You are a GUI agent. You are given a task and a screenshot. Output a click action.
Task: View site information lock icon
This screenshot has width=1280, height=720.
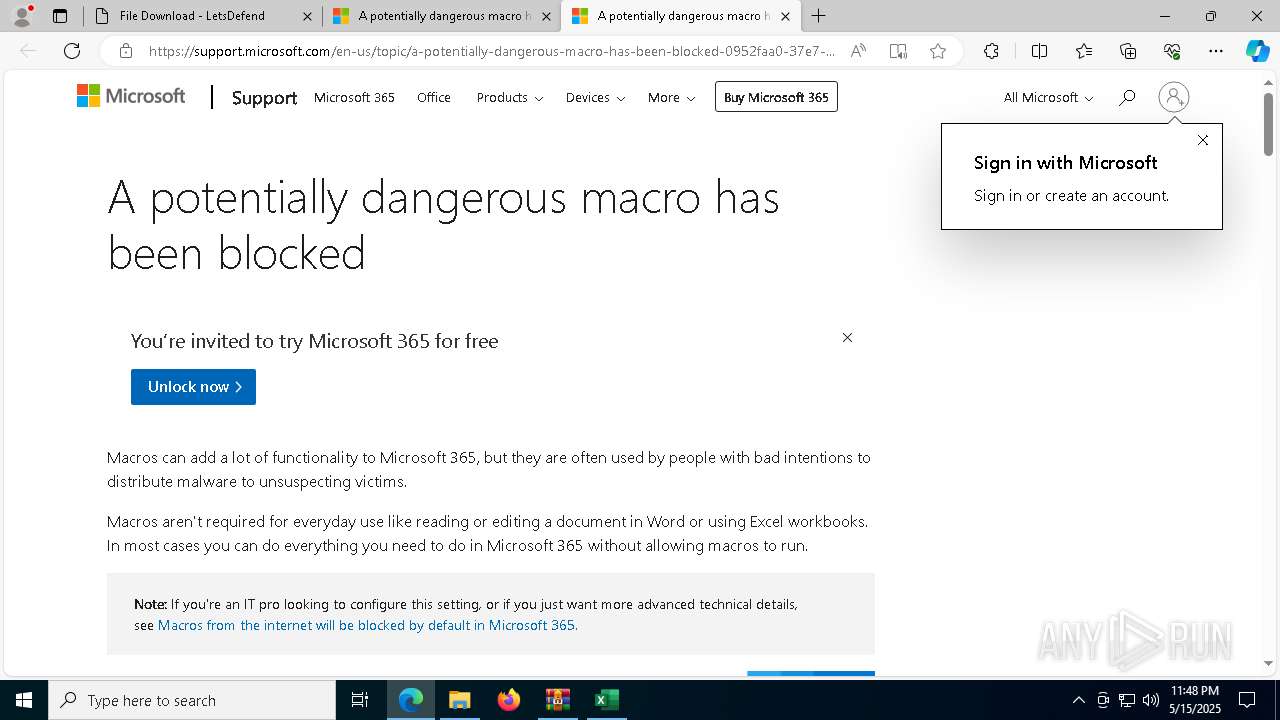coord(125,51)
